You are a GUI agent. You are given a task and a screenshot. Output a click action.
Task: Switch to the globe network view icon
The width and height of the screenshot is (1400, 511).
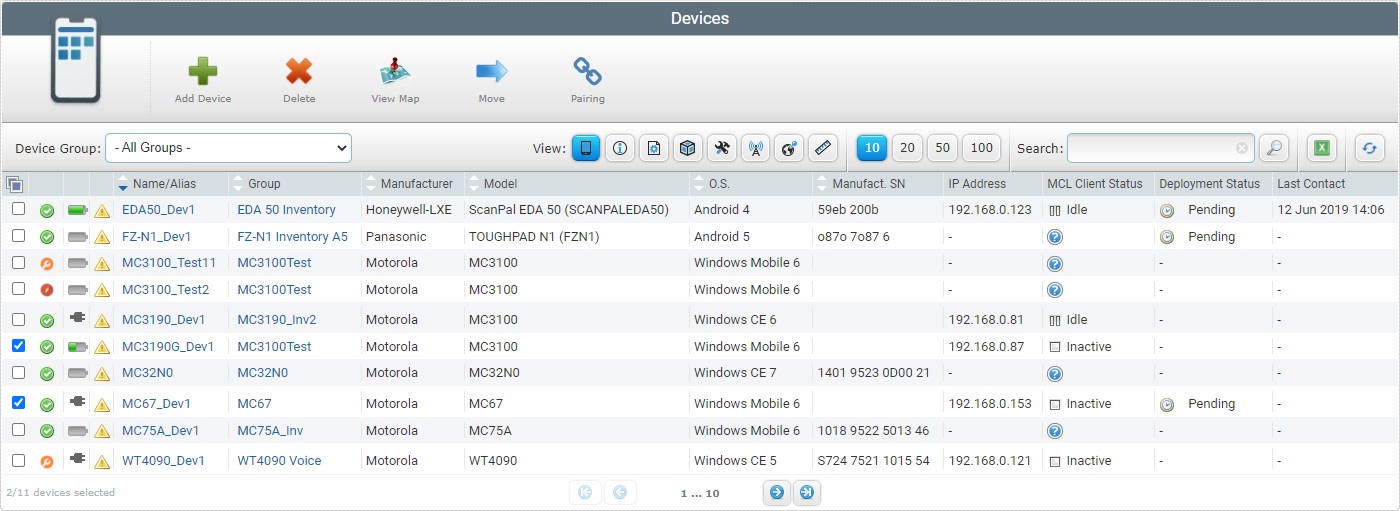[x=790, y=148]
